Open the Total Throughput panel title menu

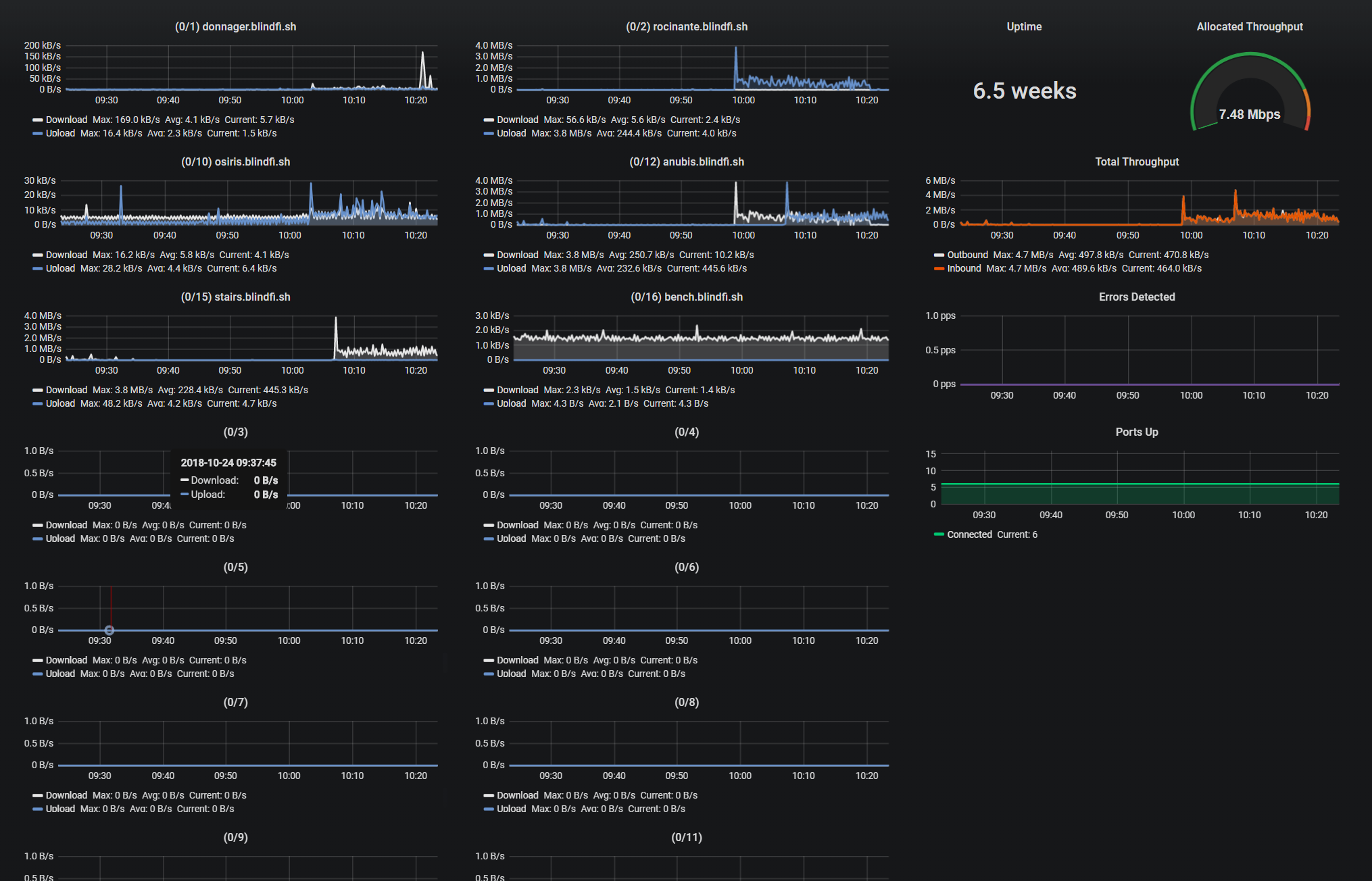click(x=1136, y=162)
